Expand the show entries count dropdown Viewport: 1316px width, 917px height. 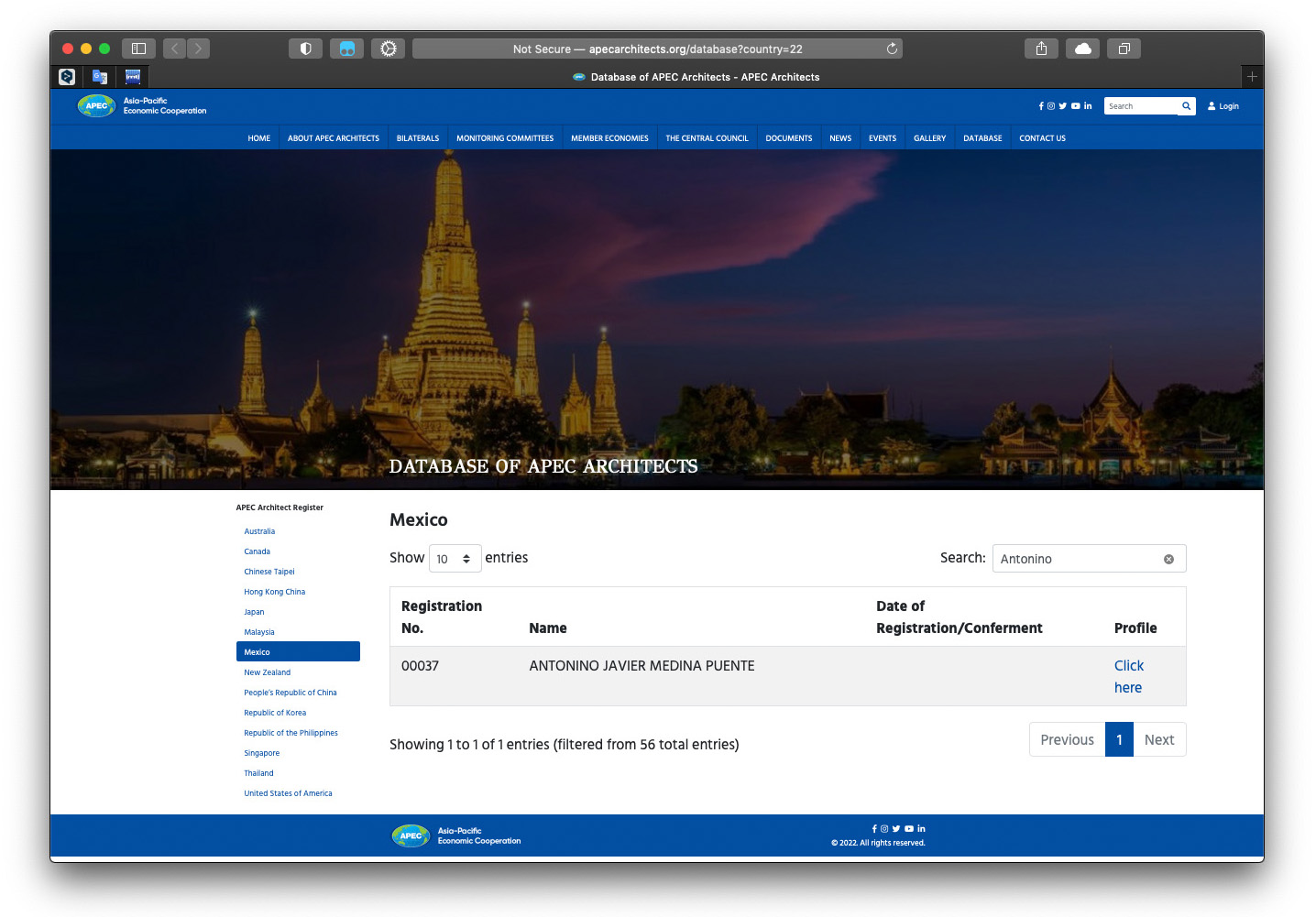(x=455, y=559)
